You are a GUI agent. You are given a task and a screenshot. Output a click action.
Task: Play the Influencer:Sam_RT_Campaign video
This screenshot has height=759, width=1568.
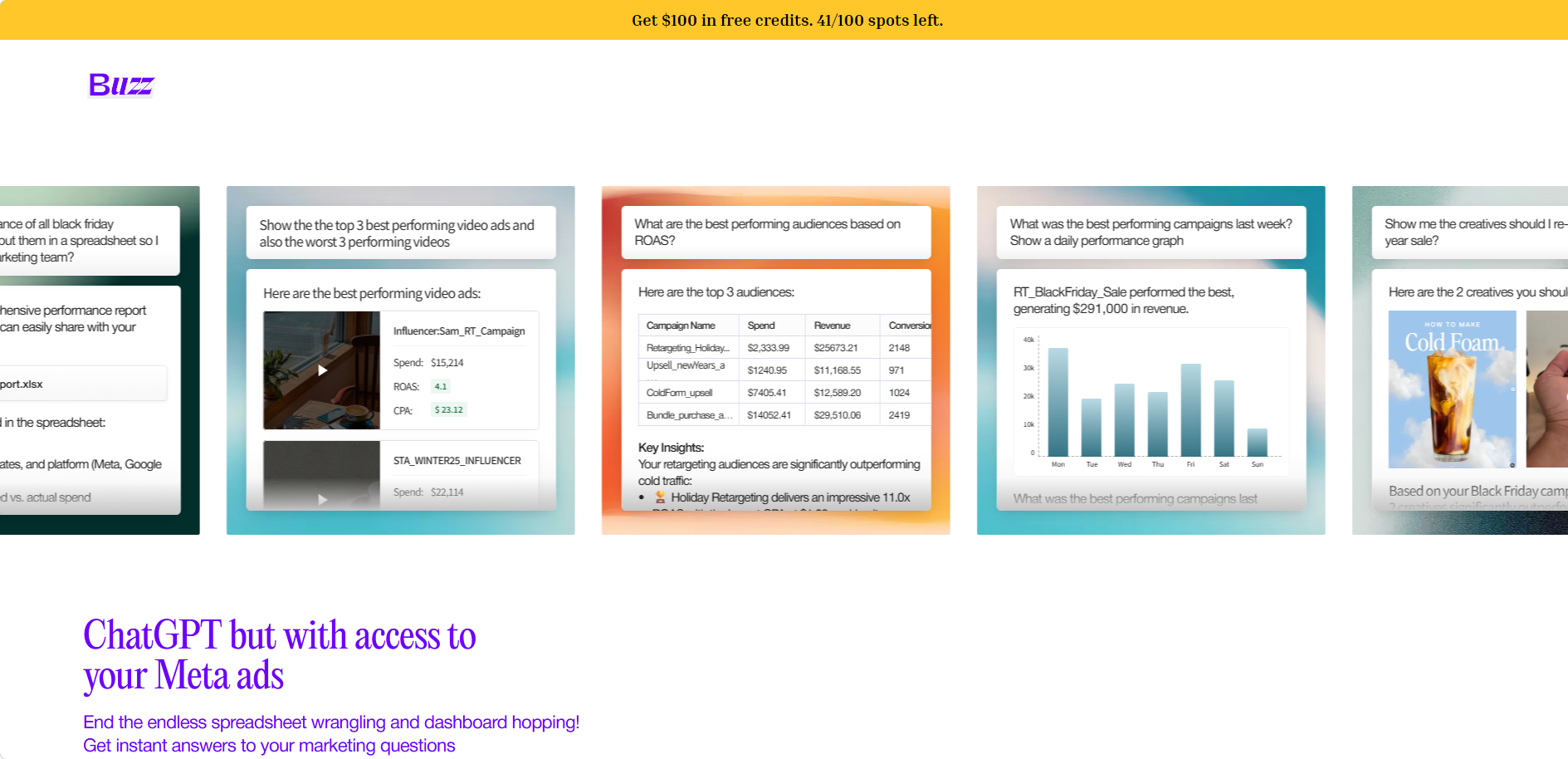(x=322, y=370)
